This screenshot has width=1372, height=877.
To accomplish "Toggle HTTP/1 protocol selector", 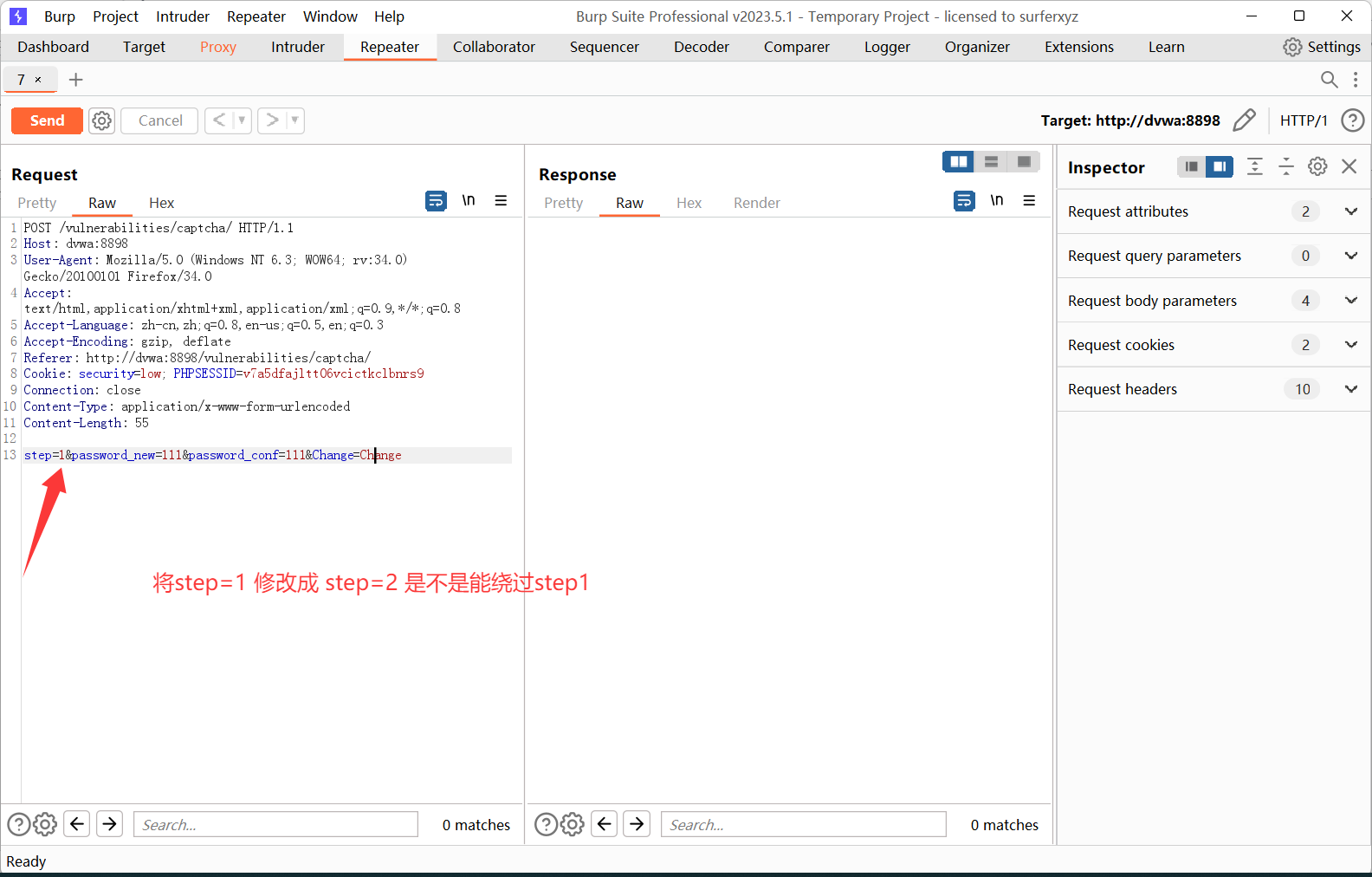I will point(1304,120).
